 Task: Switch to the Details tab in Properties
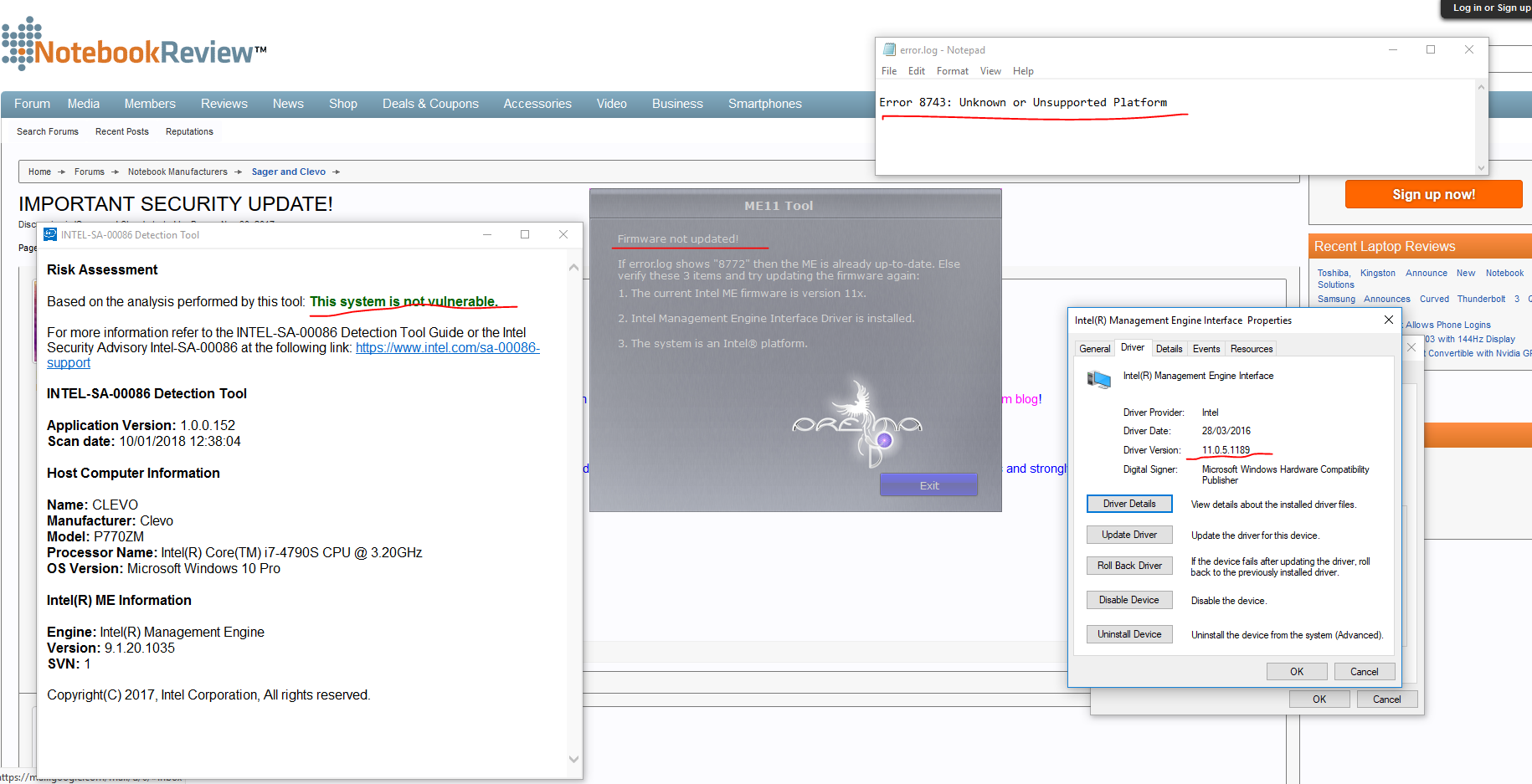[x=1170, y=349]
